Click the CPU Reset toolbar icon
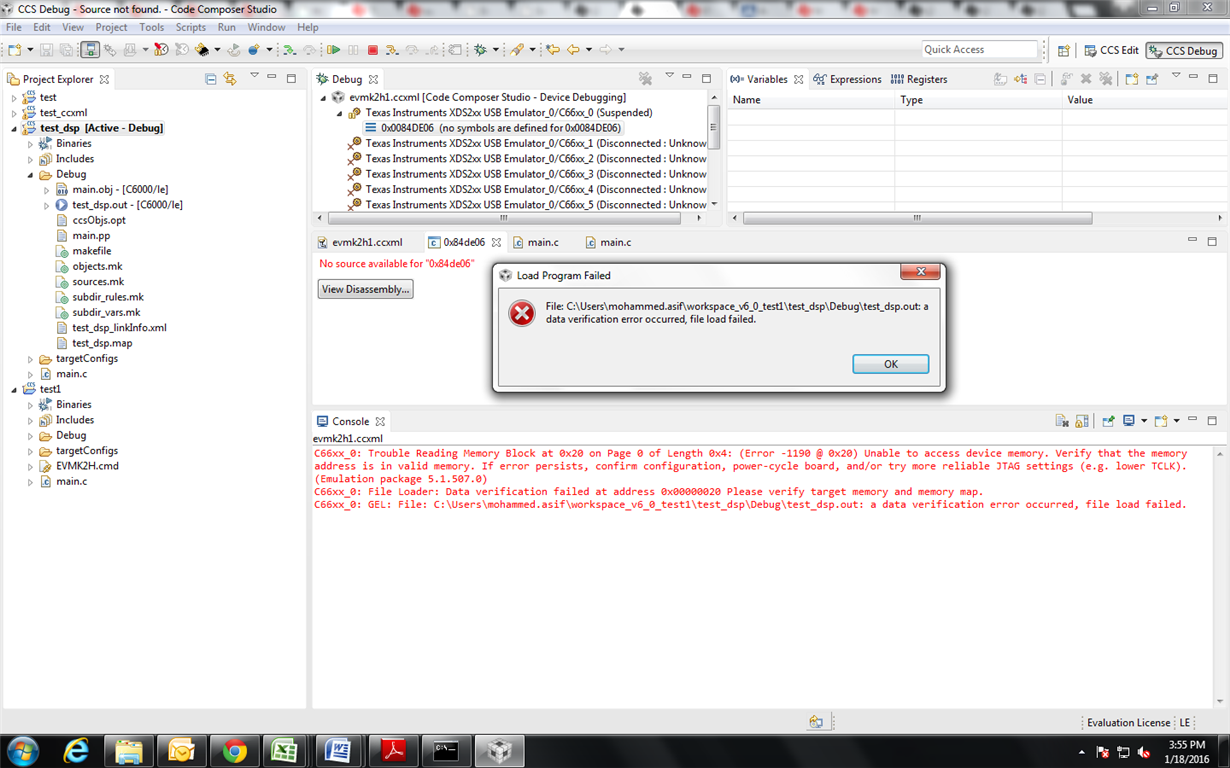 tap(234, 49)
